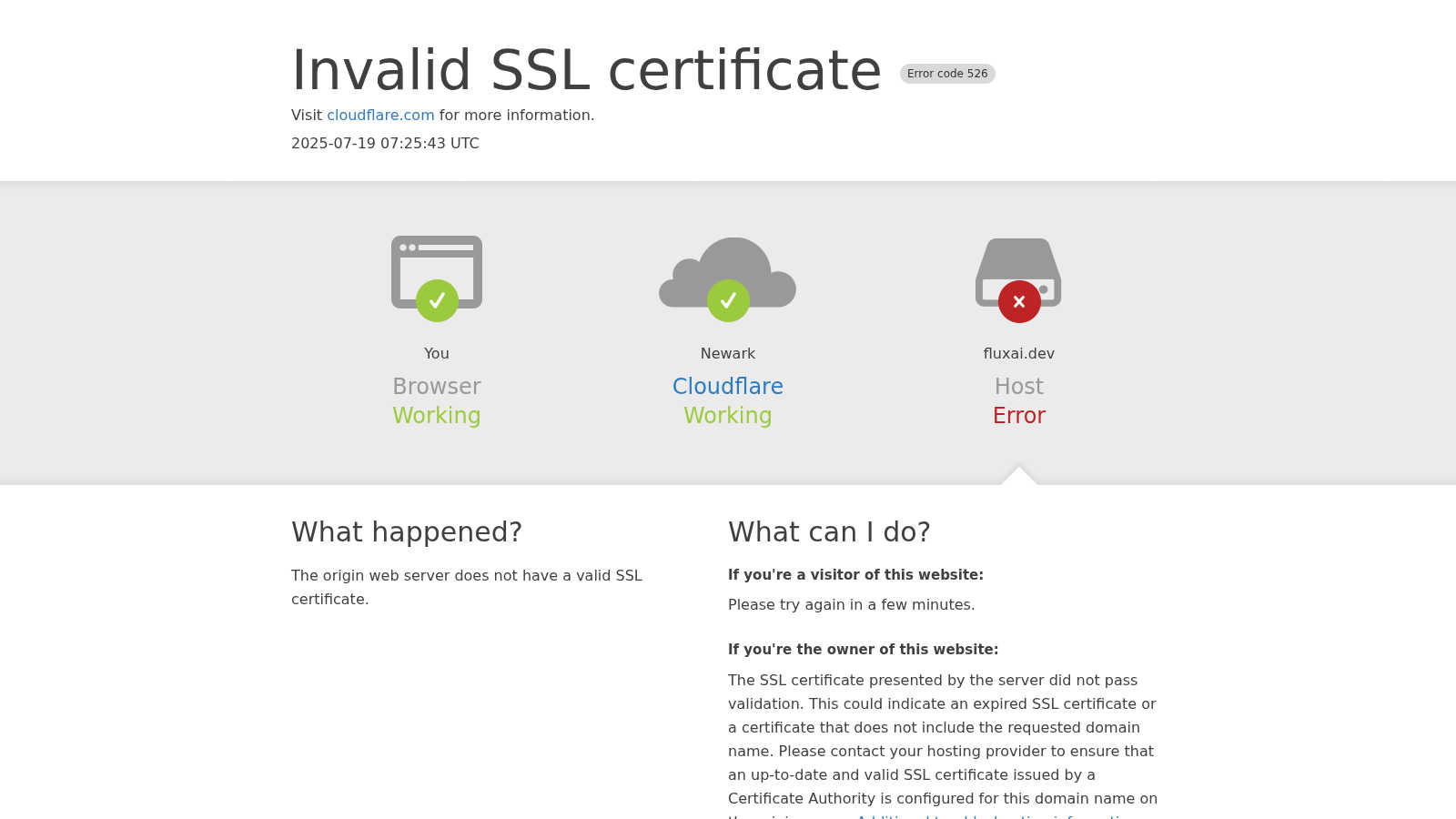
Task: Click the browser window icon
Action: click(437, 272)
